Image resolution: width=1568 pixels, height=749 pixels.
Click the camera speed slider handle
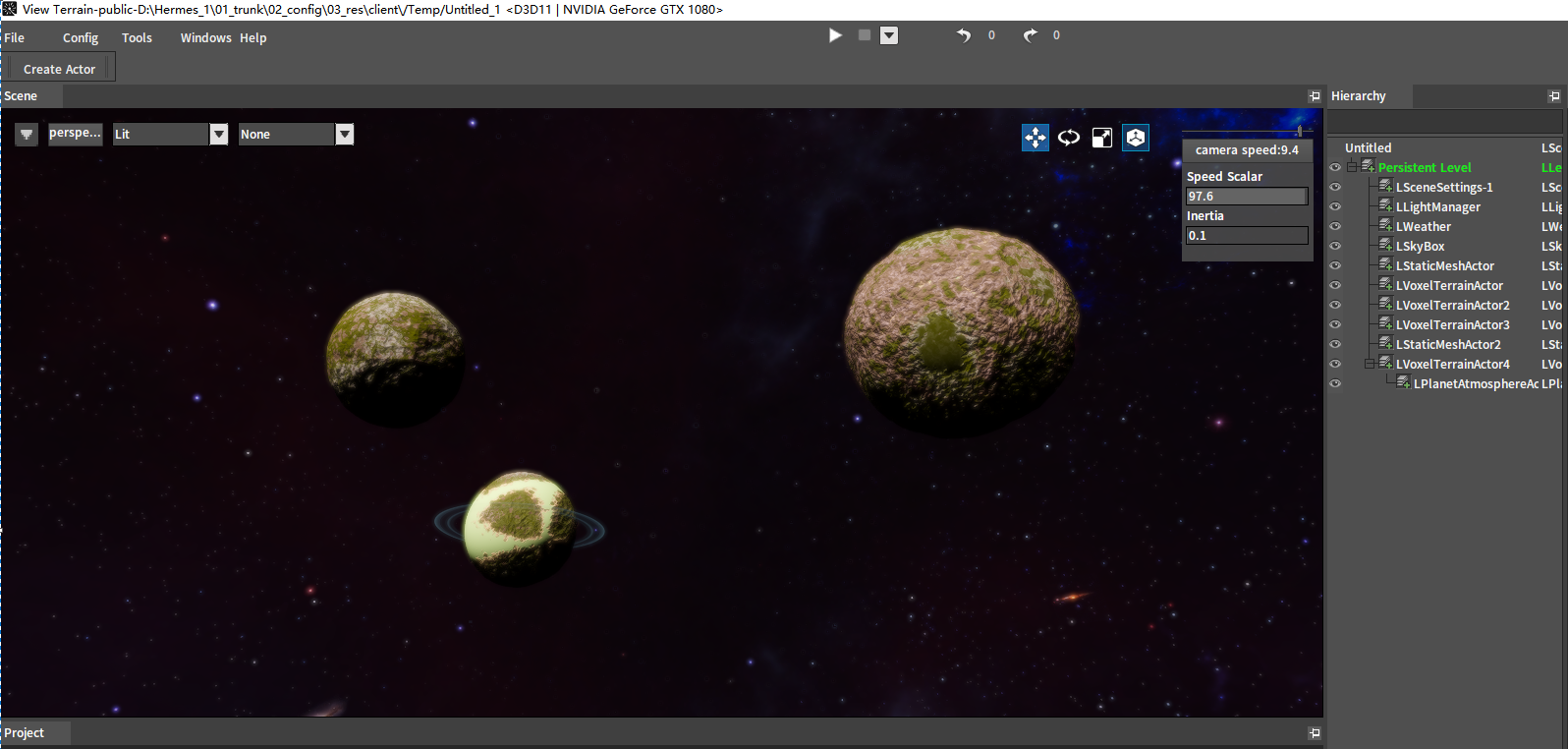click(1299, 131)
